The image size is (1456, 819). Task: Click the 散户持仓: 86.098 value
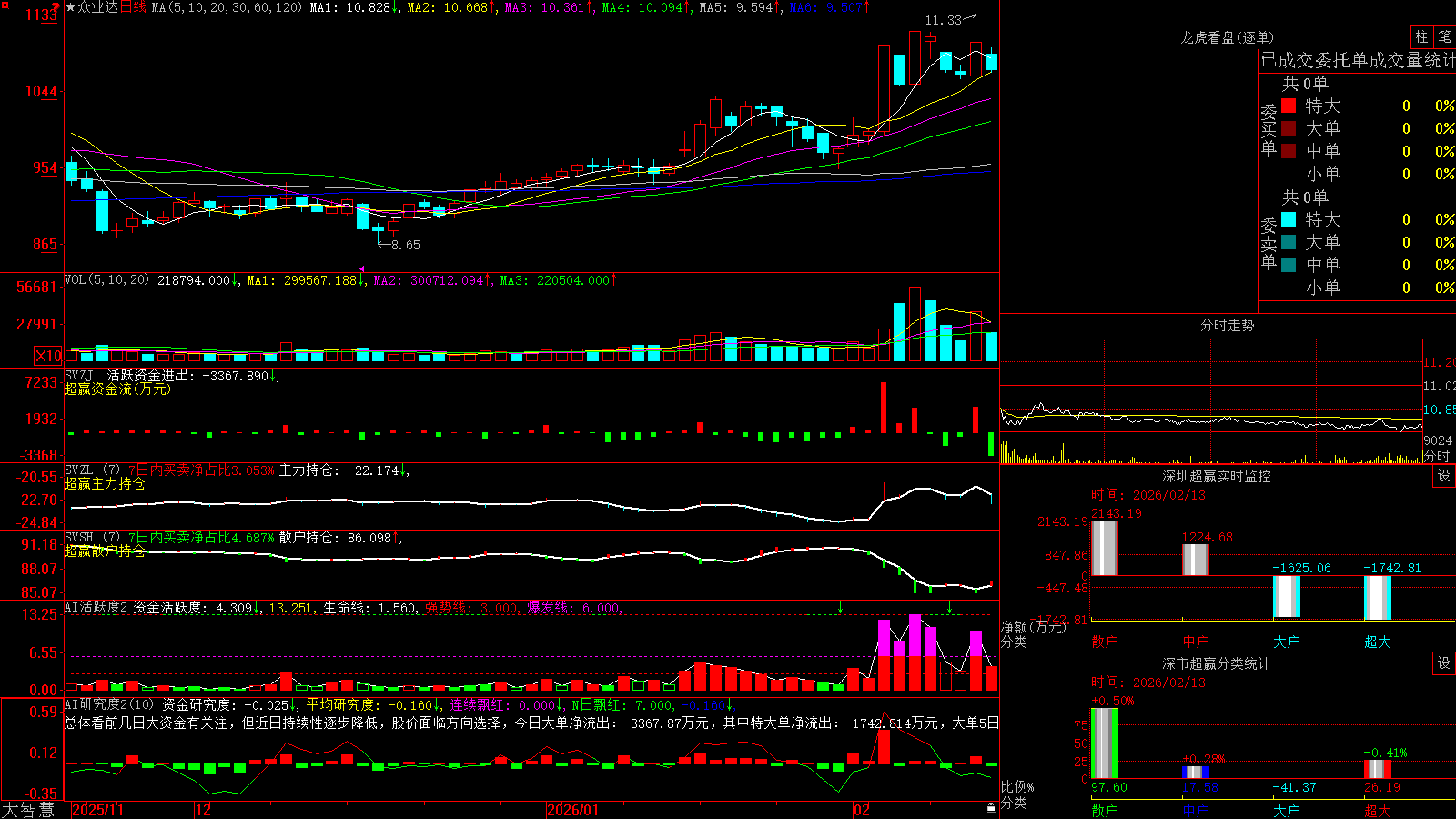point(340,538)
